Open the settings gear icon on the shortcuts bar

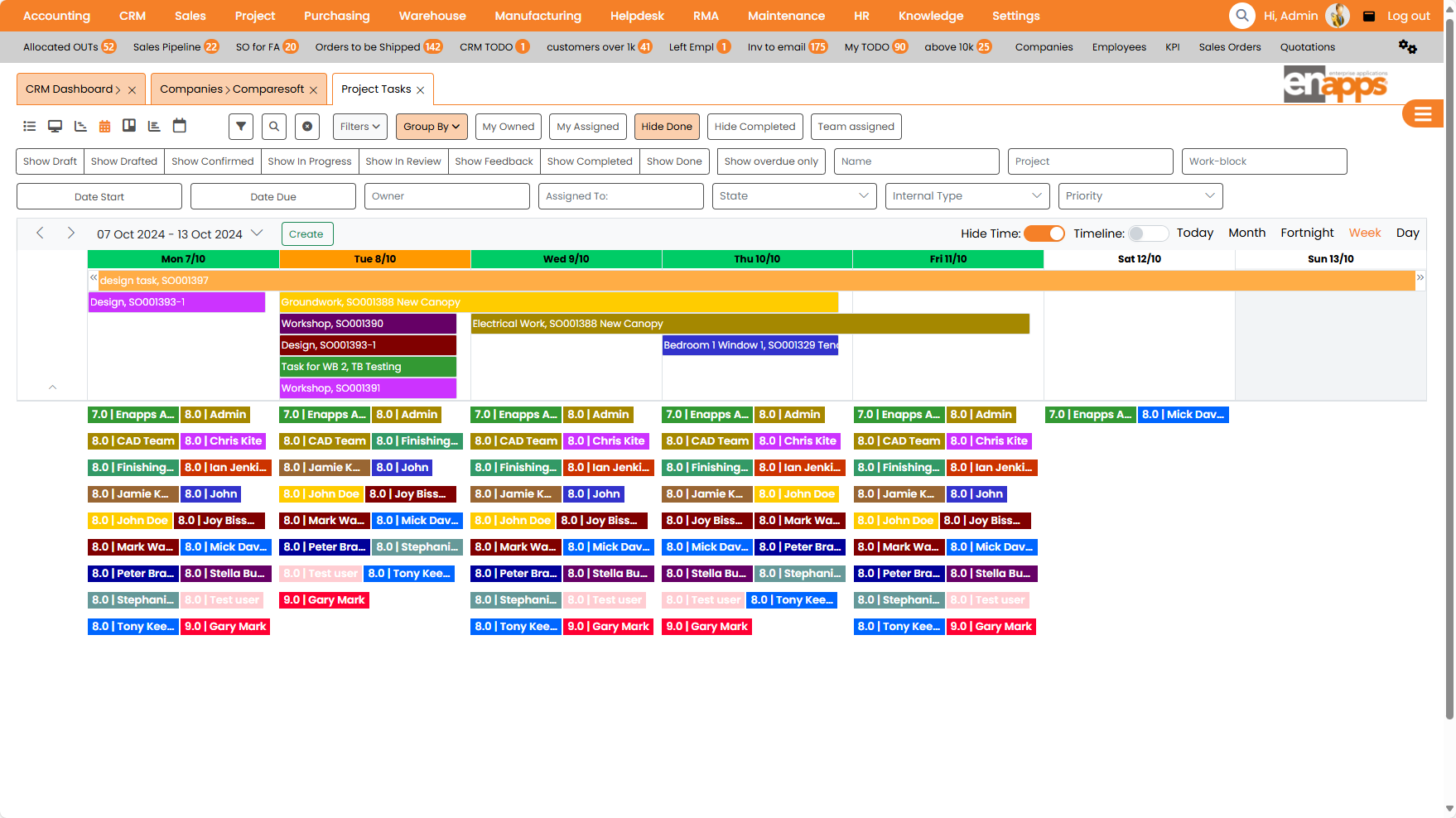click(1407, 47)
